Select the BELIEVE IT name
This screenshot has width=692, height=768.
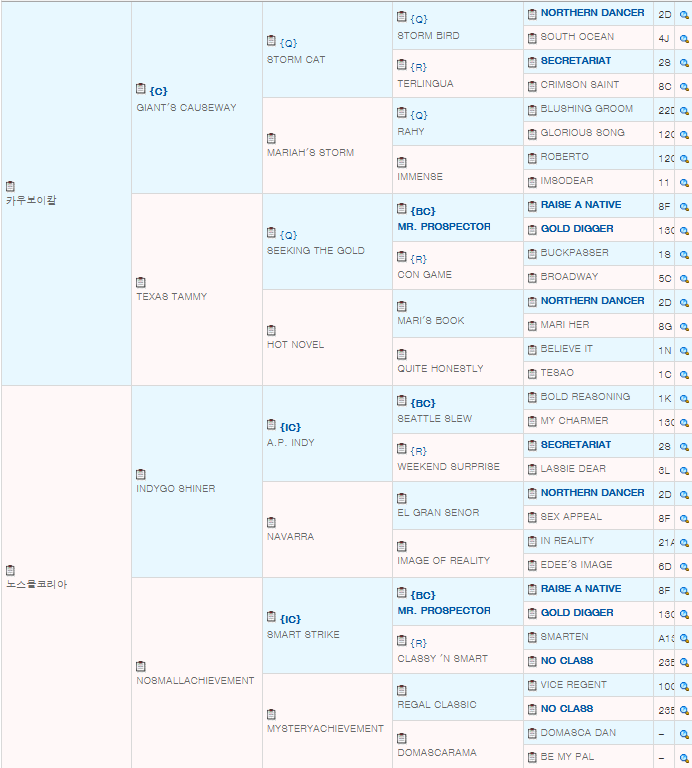(x=566, y=349)
